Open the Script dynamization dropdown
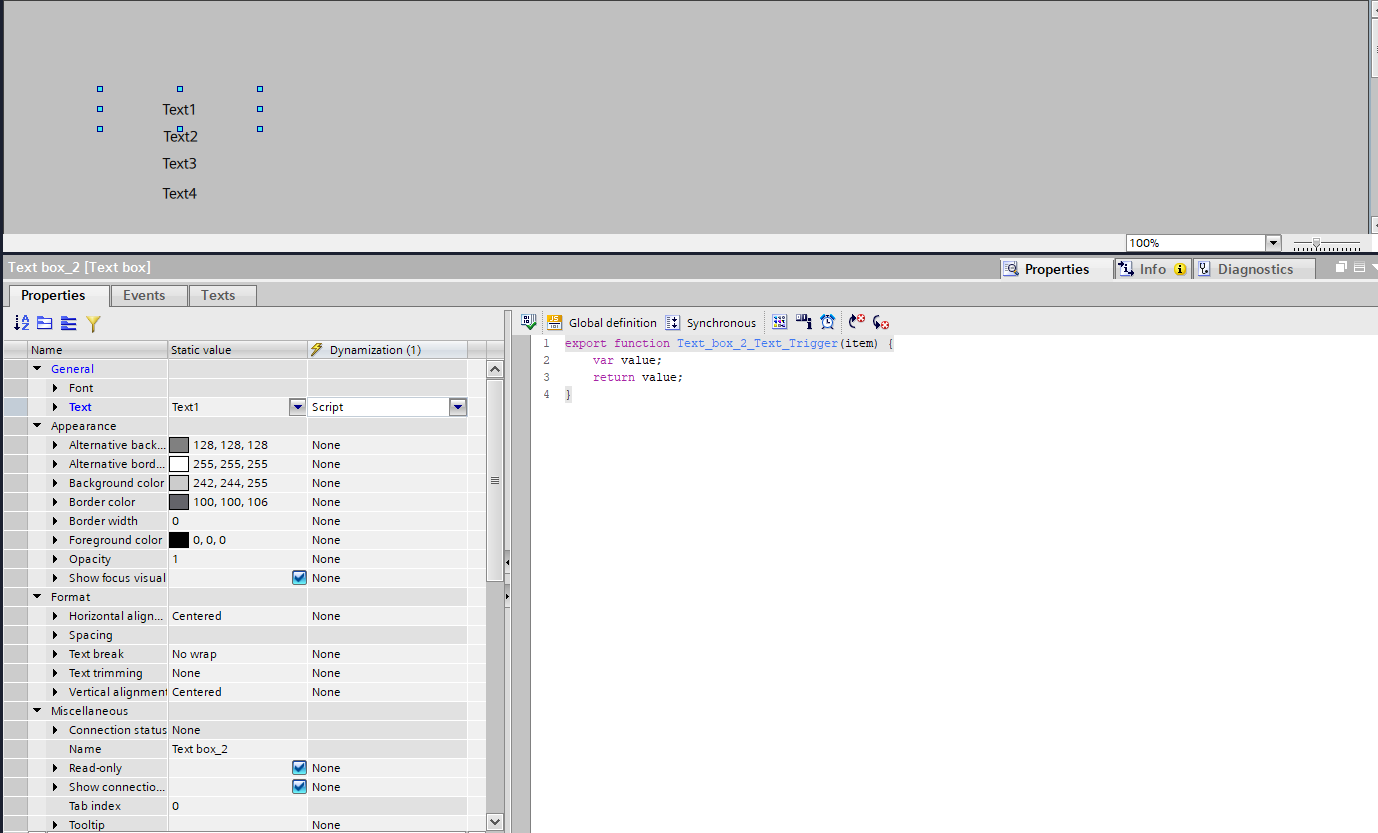Screen dimensions: 1378x833 [x=457, y=407]
